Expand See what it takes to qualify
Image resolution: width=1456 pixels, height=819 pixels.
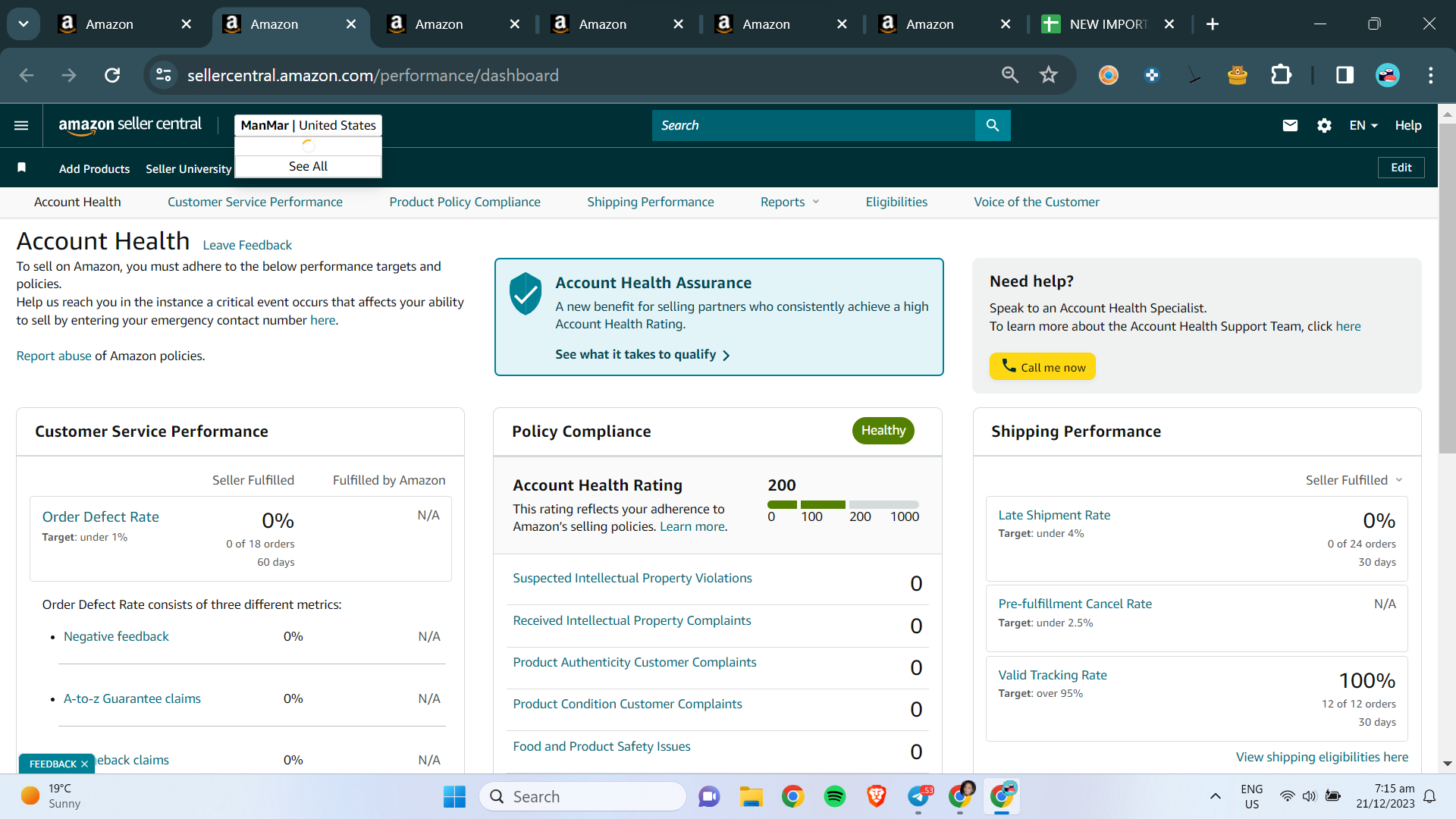(642, 355)
